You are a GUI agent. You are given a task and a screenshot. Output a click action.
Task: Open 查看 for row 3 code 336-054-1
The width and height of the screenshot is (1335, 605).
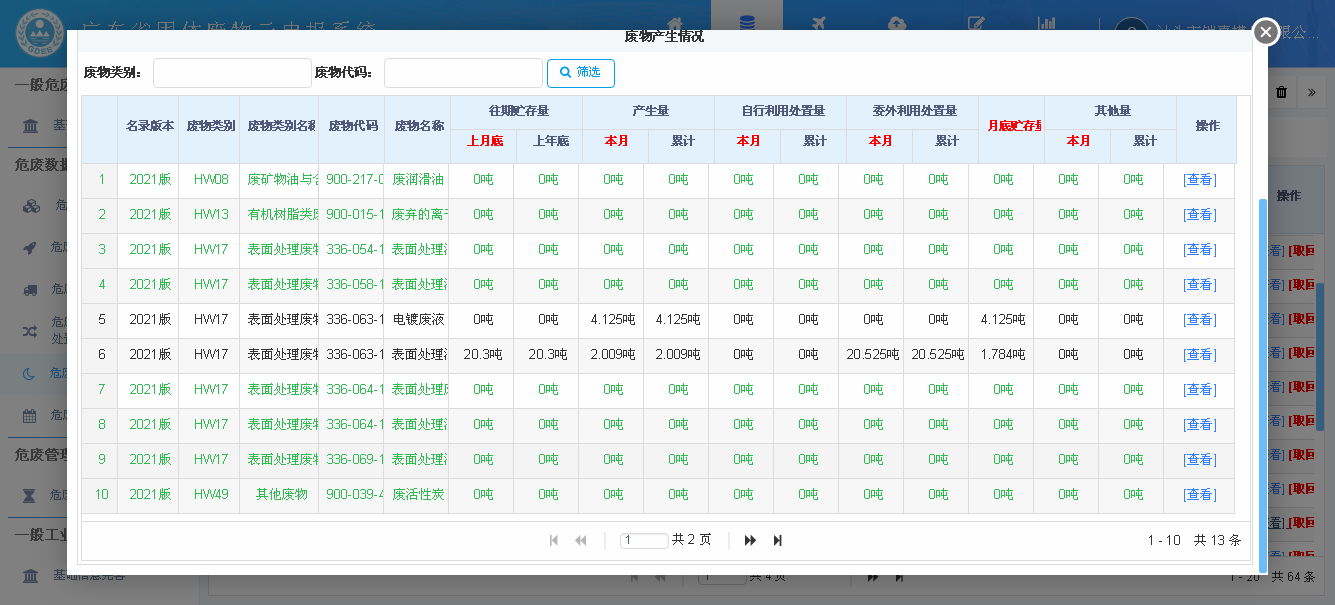(x=1200, y=250)
